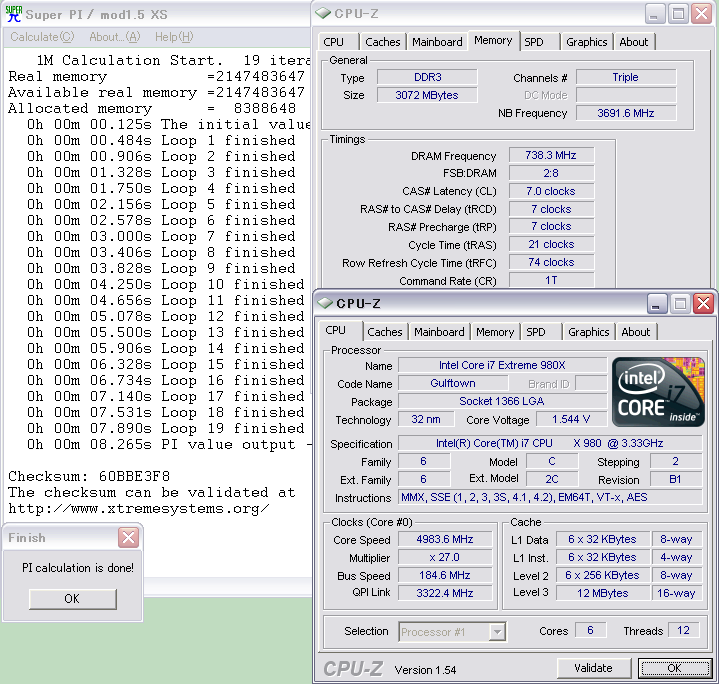The image size is (719, 684).
Task: Close the Finish dialog with the X button
Action: 128,537
